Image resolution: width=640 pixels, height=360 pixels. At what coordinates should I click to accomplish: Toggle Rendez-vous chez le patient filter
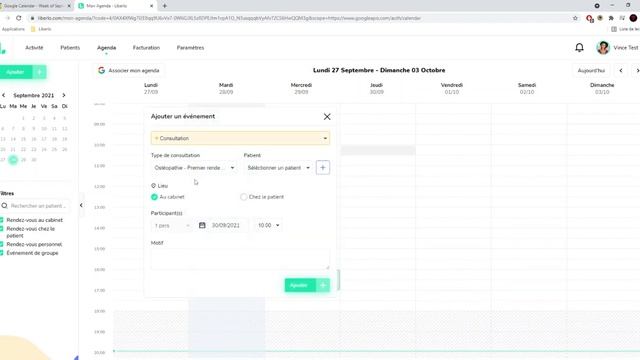2,229
